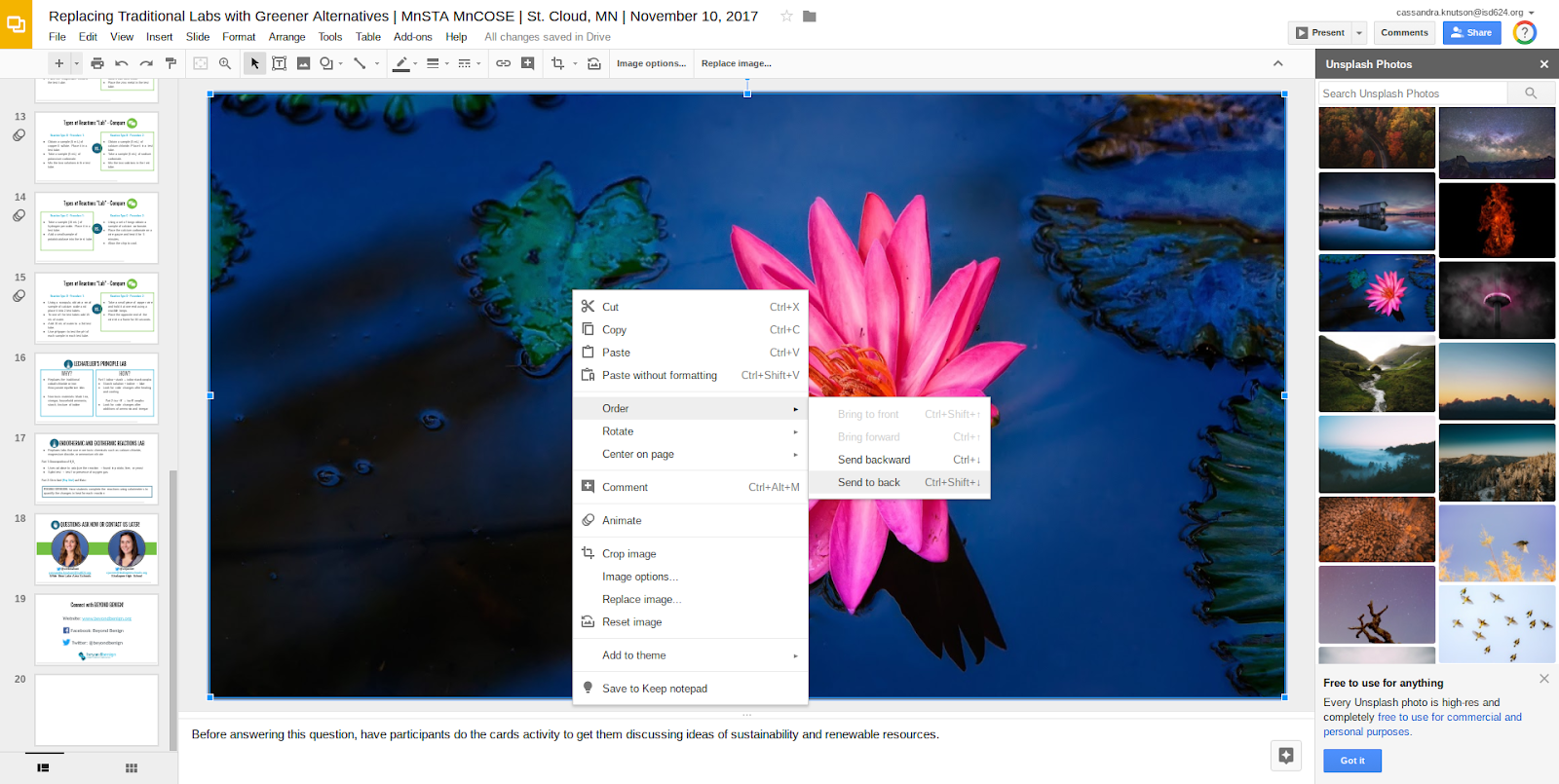Viewport: 1559px width, 784px height.
Task: Click the Present button
Action: [x=1320, y=32]
